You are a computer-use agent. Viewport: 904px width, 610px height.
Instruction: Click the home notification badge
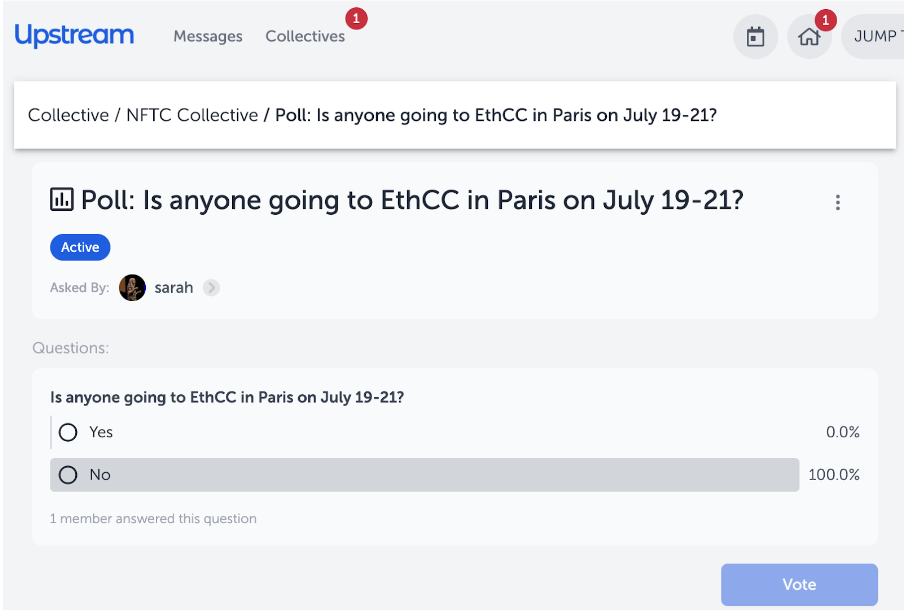[826, 21]
